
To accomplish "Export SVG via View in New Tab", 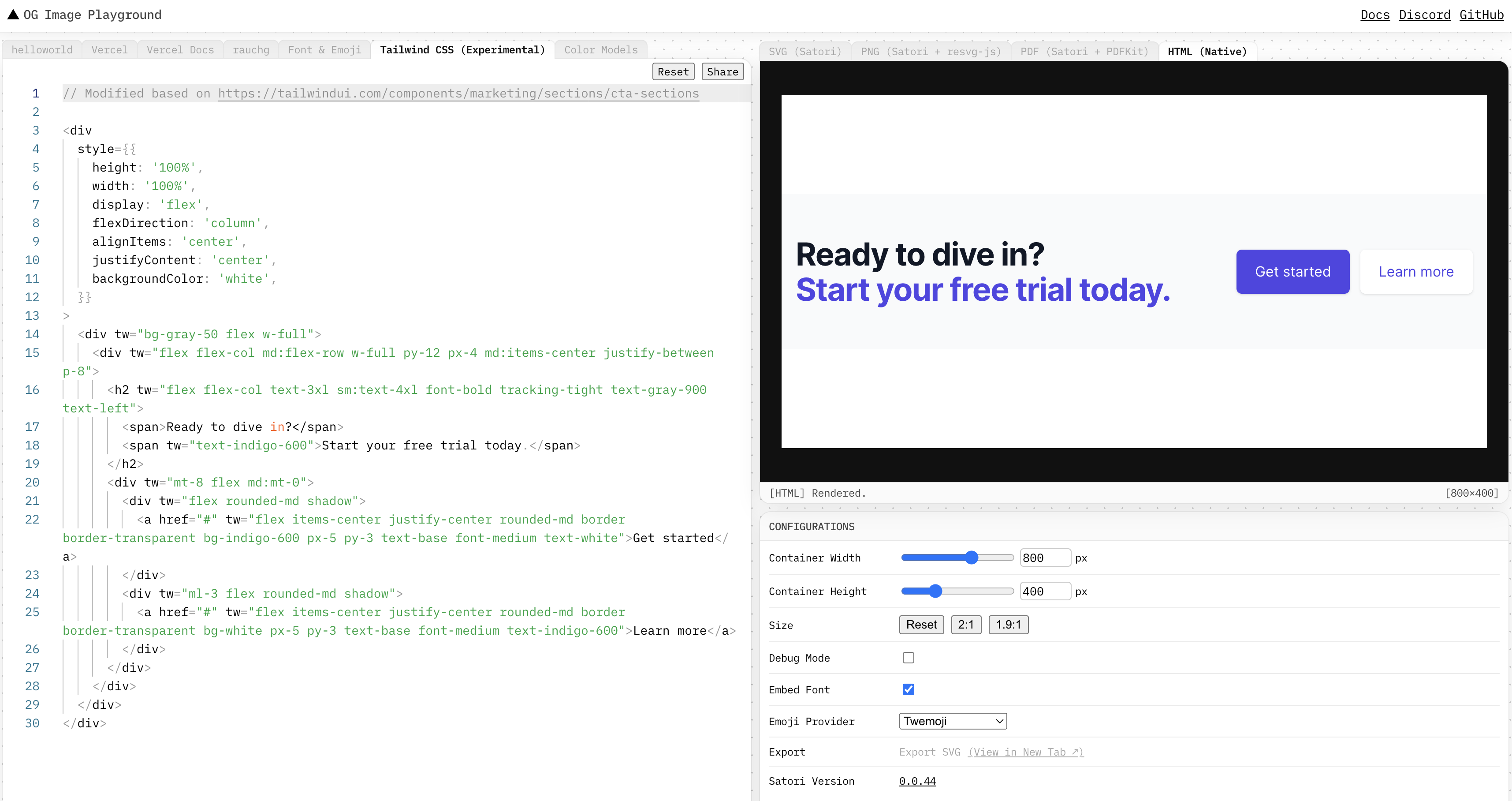I will [1025, 752].
